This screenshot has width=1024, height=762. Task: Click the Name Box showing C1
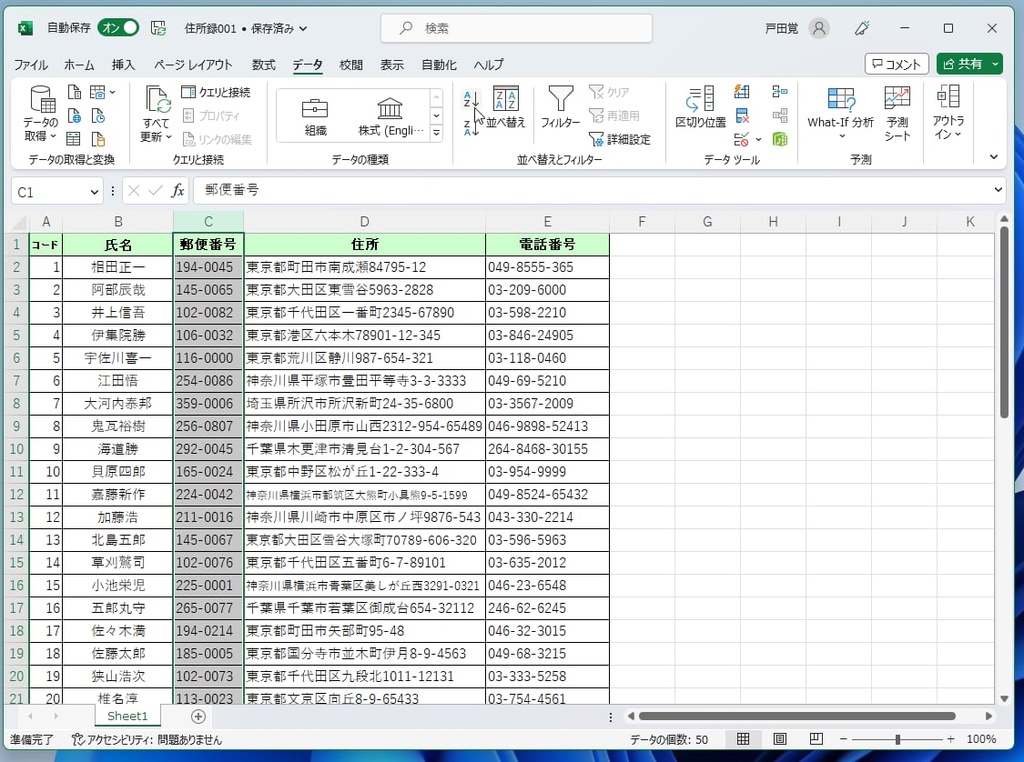pyautogui.click(x=48, y=192)
